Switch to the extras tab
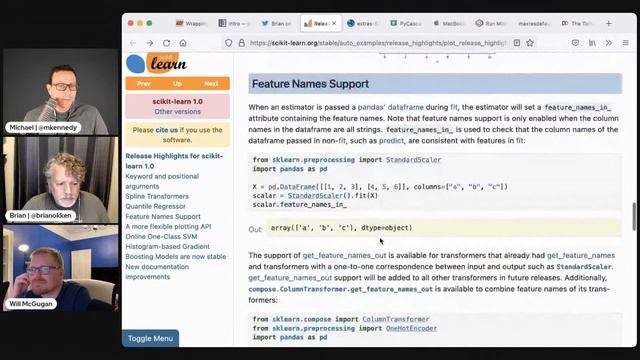640x360 pixels. coord(362,24)
